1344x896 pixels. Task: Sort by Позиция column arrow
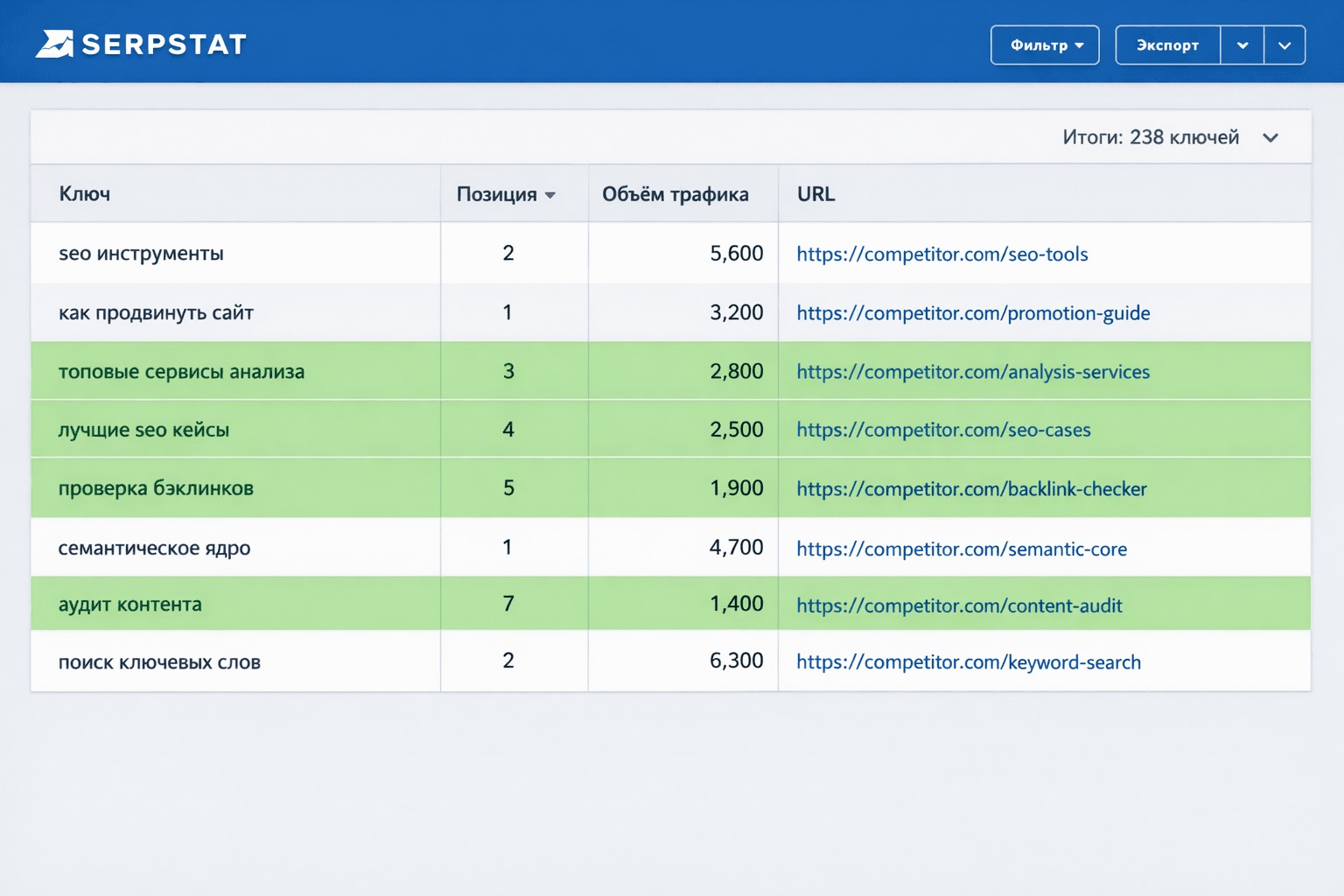click(x=550, y=195)
